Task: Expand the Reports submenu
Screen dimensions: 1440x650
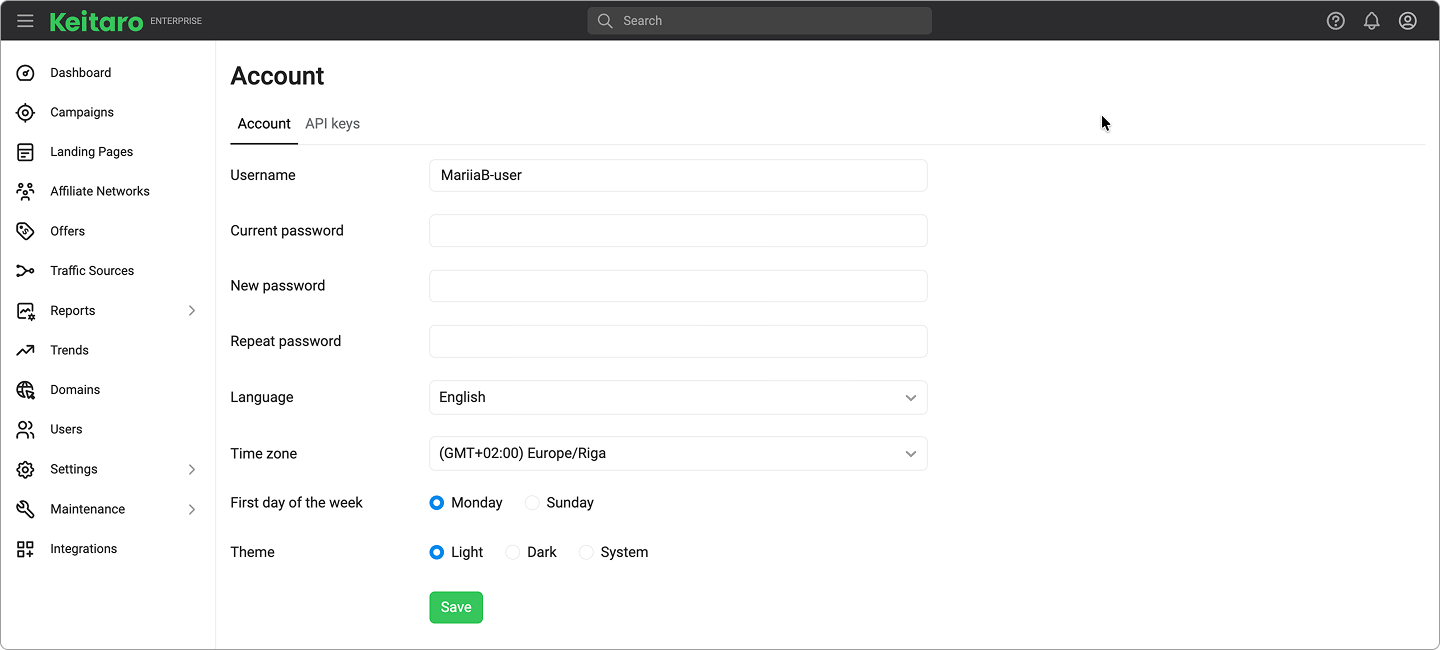Action: point(192,311)
